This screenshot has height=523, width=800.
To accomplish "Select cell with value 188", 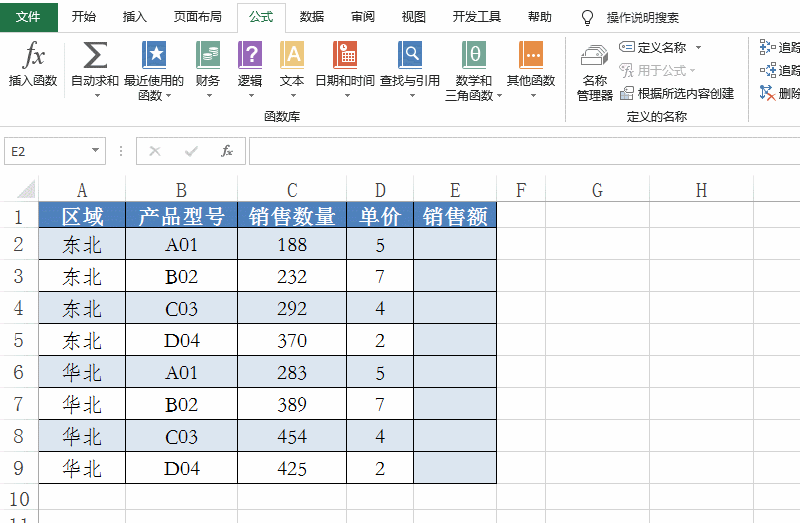I will (292, 244).
